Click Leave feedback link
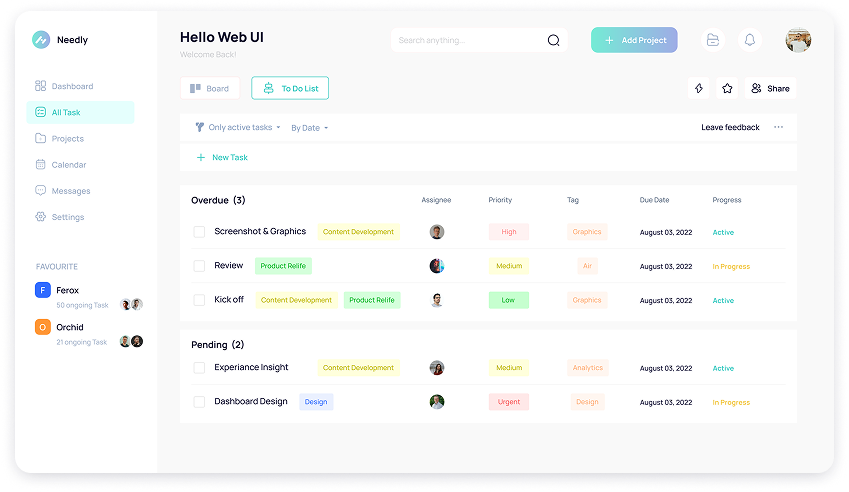849x492 pixels. (x=730, y=127)
